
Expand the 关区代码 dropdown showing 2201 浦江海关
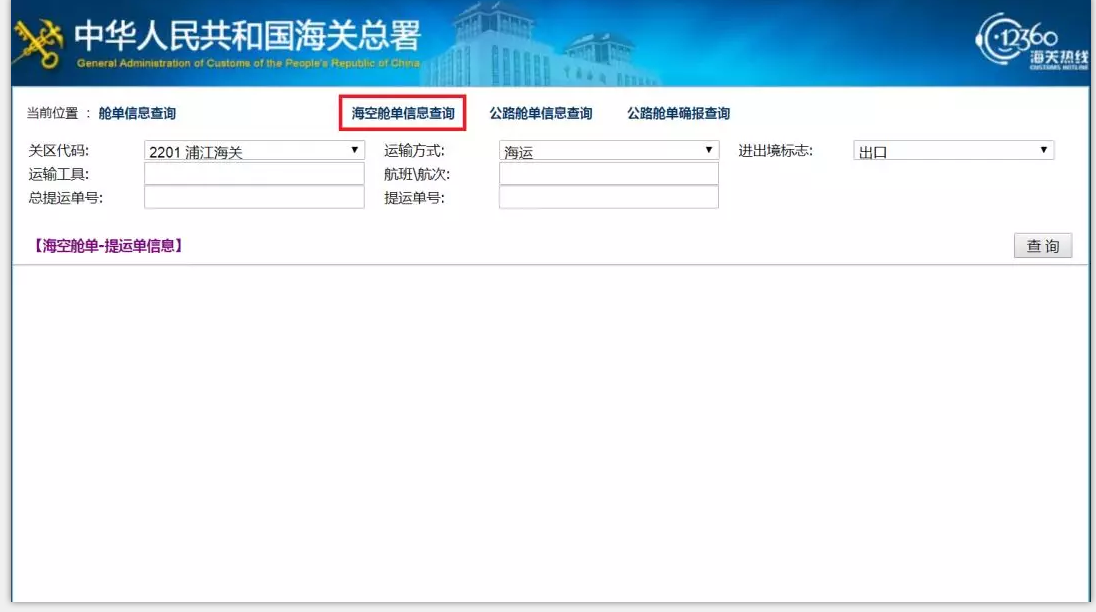tap(254, 151)
